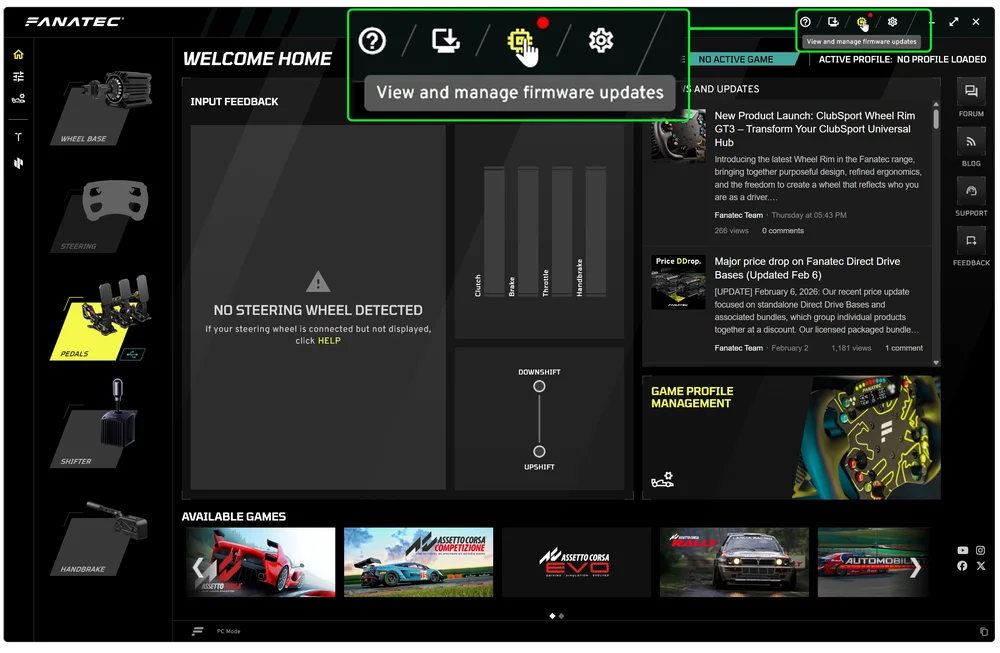Open the Assetto Corsa EVO thumbnail
Viewport: 1000px width, 653px height.
[x=577, y=562]
